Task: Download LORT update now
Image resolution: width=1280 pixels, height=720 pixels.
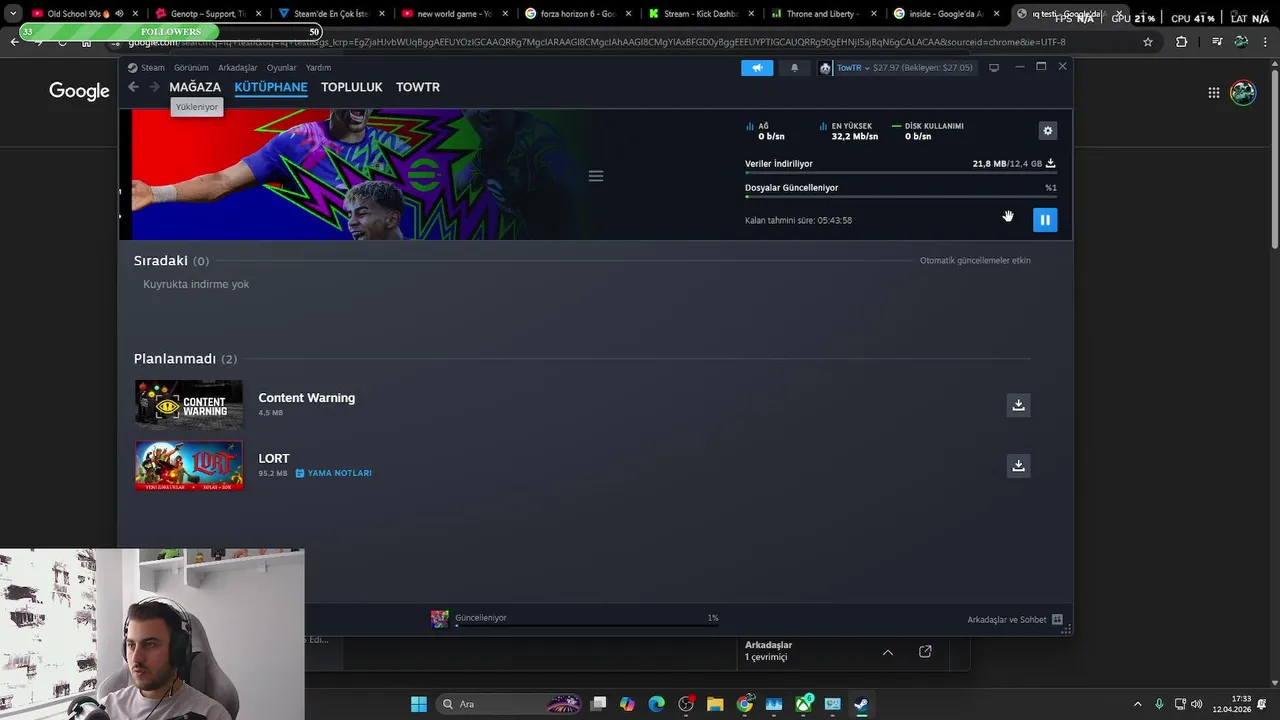Action: 1018,466
